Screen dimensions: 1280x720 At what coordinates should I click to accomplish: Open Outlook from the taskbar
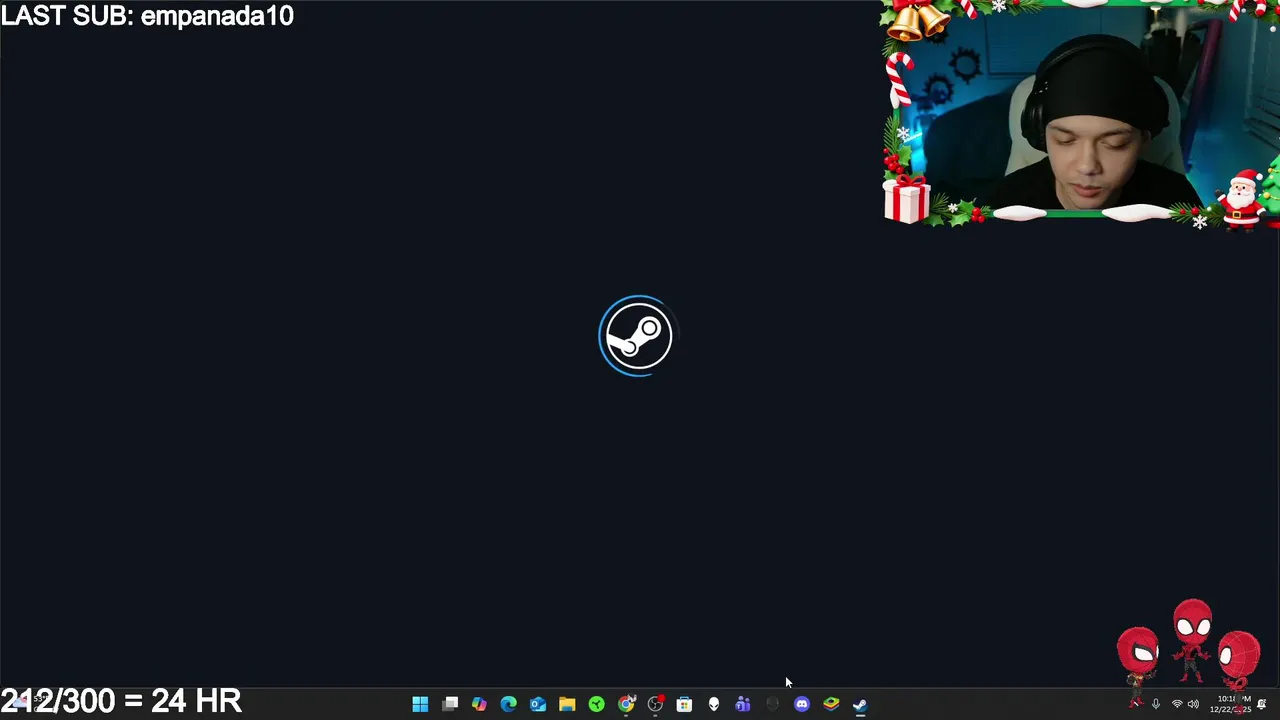point(538,704)
